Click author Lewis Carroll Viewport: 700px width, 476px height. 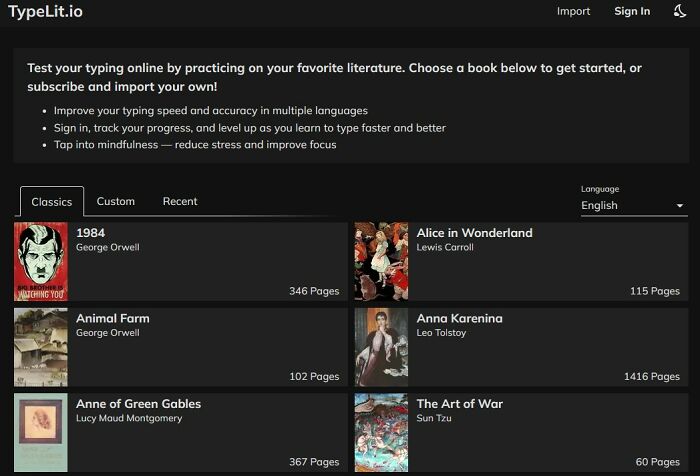445,247
